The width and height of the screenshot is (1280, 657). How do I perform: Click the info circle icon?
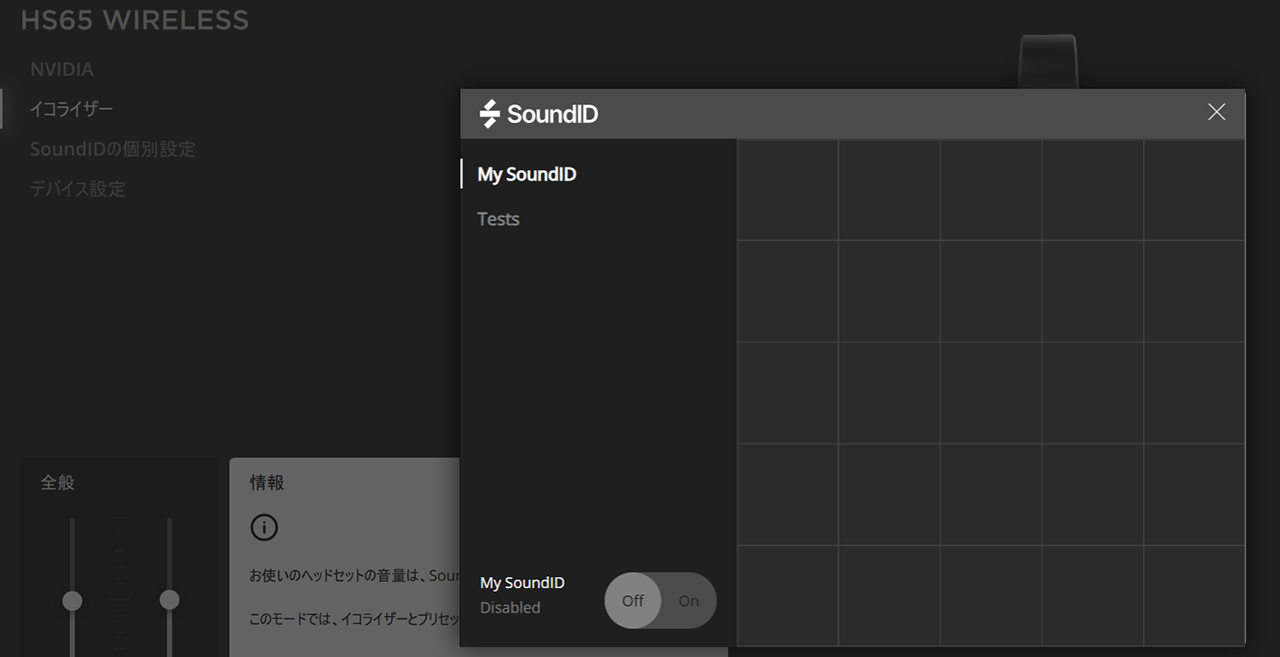(x=264, y=528)
